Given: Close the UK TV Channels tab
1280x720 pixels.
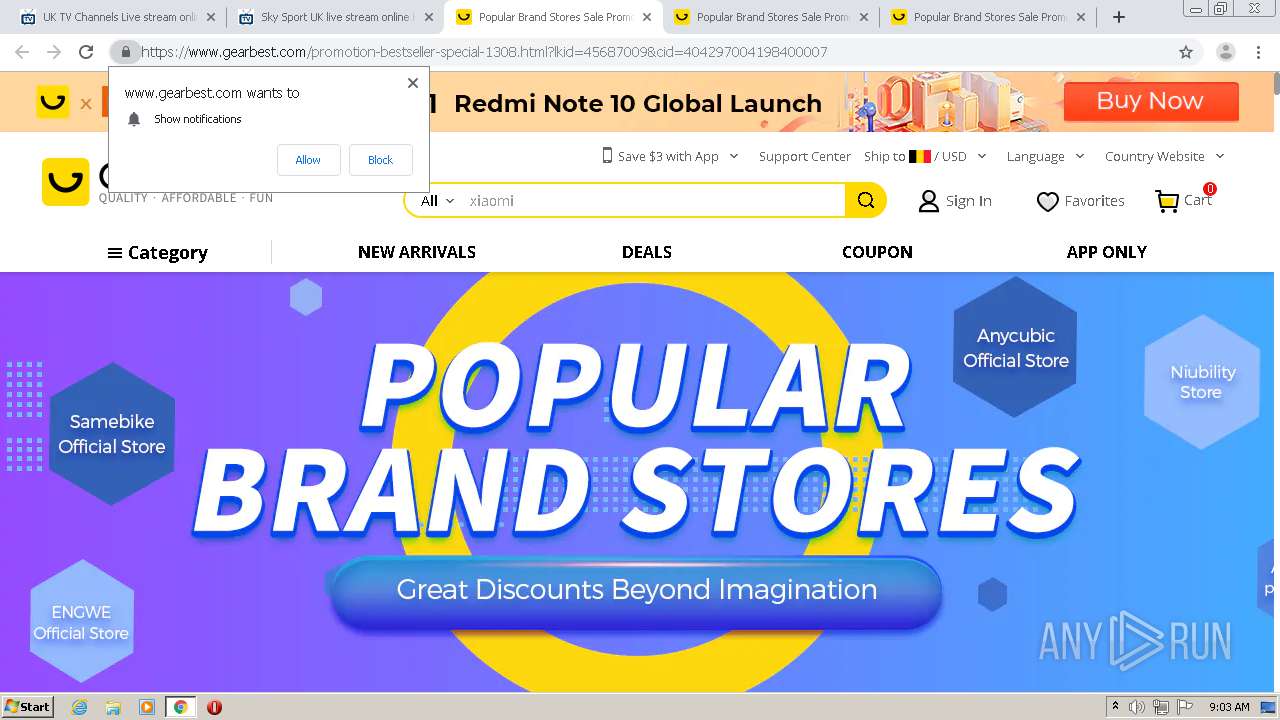Looking at the screenshot, I should [211, 17].
